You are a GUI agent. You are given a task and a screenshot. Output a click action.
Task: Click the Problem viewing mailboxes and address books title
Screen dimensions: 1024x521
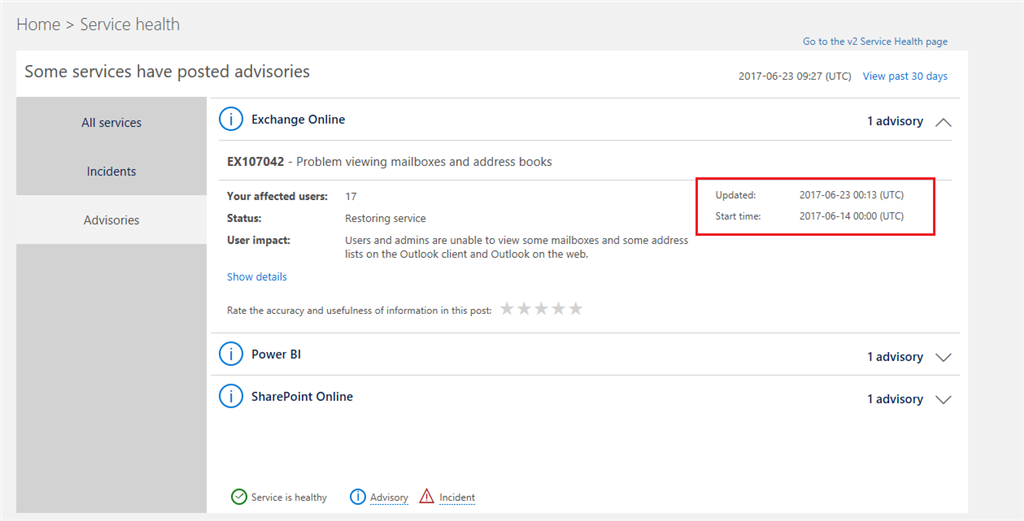pyautogui.click(x=424, y=162)
